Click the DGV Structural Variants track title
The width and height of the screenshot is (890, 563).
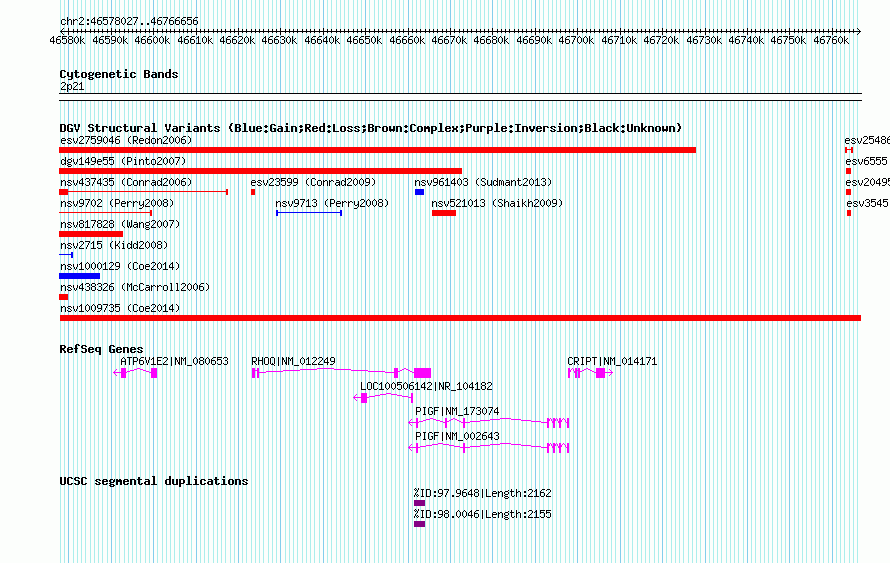[371, 128]
